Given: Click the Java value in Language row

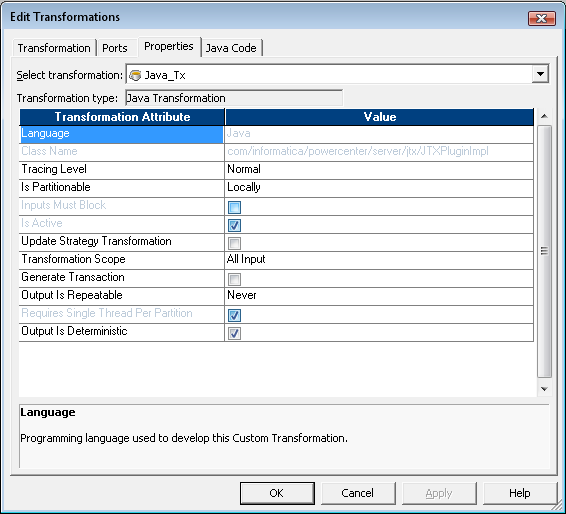Looking at the screenshot, I should tap(239, 133).
